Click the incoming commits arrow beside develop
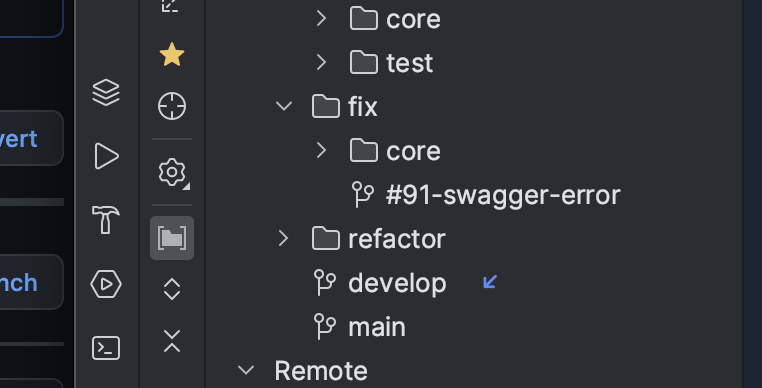The image size is (762, 388). (490, 282)
